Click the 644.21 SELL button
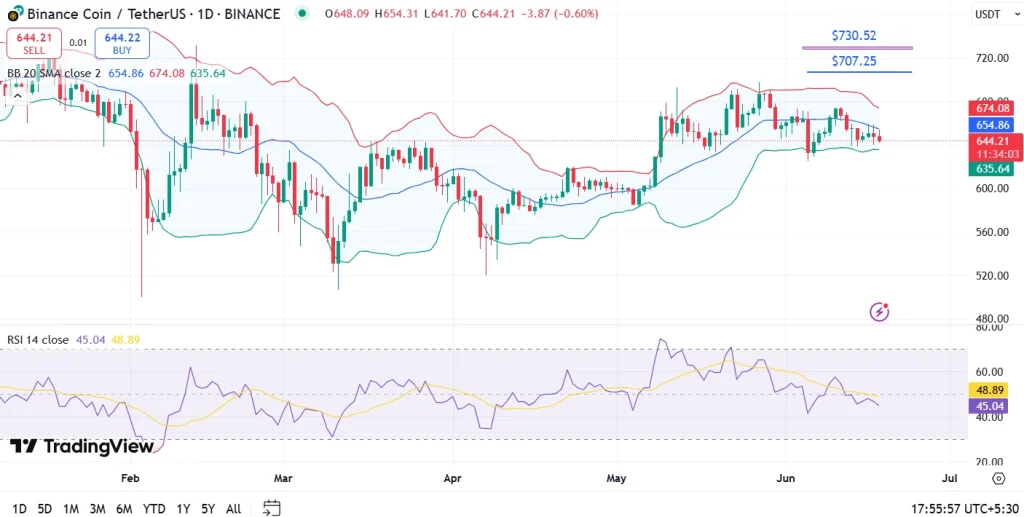This screenshot has height=517, width=1024. [34, 44]
